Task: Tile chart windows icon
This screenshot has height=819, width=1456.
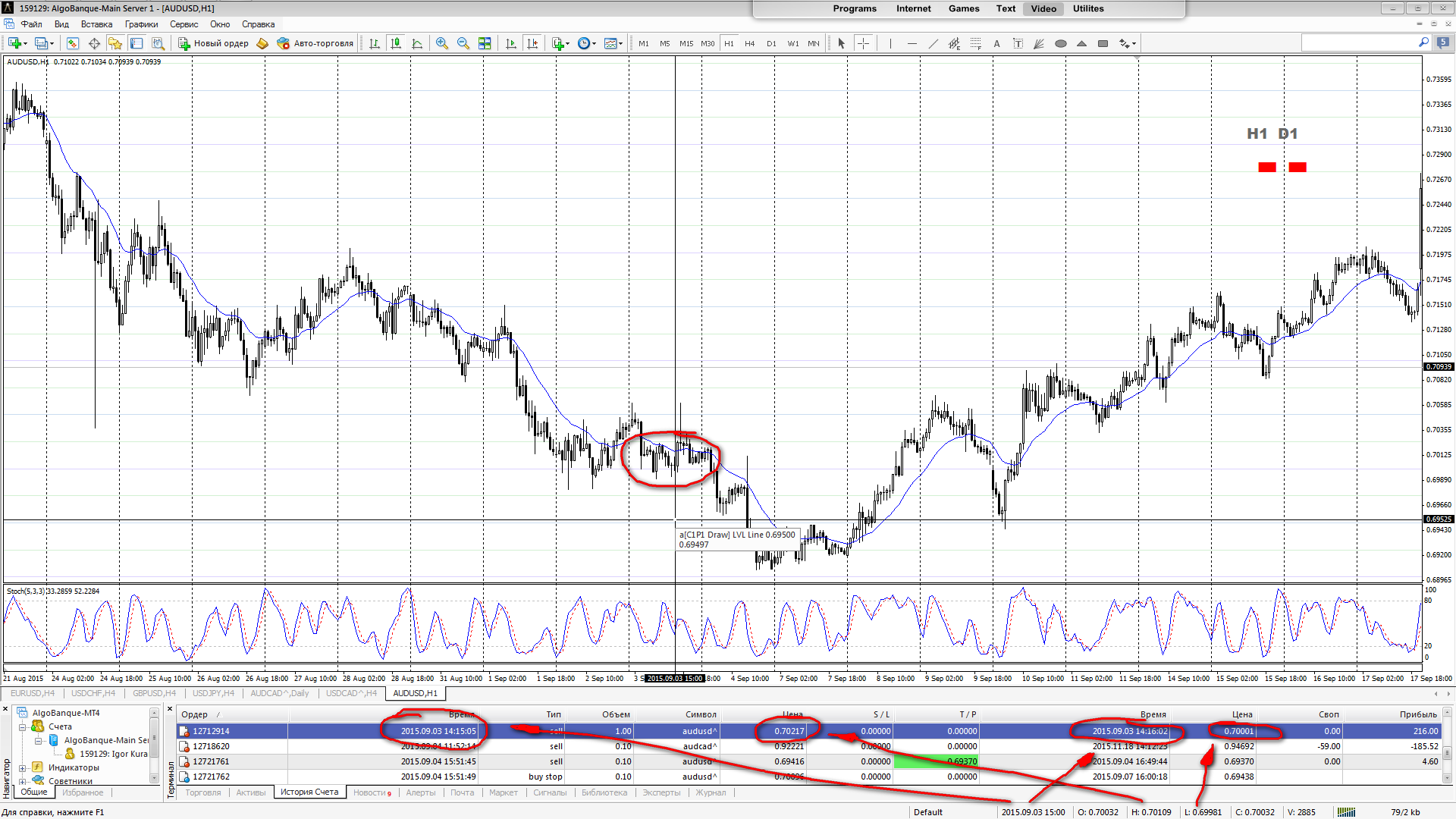Action: pos(485,43)
